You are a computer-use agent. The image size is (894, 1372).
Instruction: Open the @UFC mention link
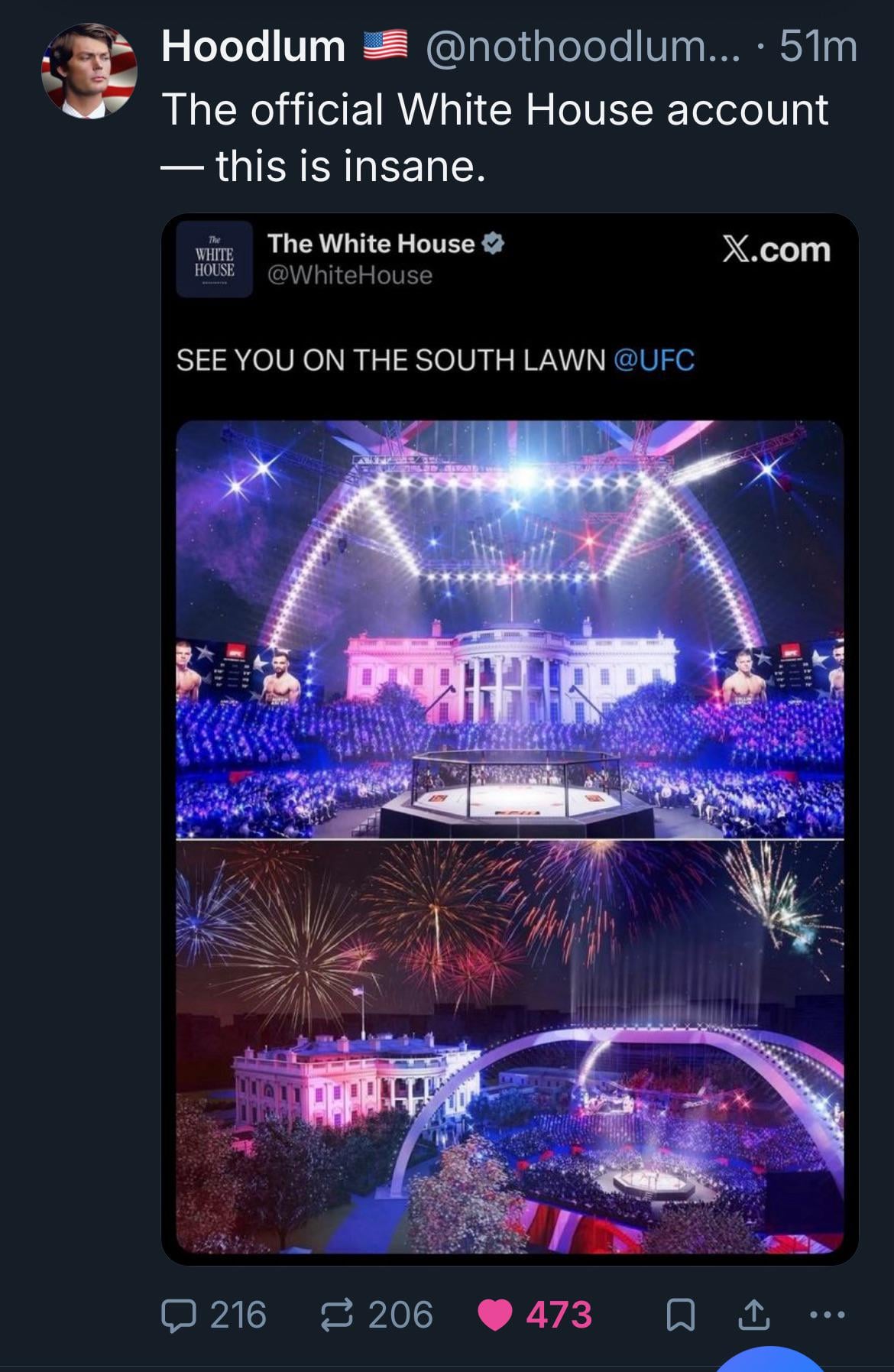point(654,359)
